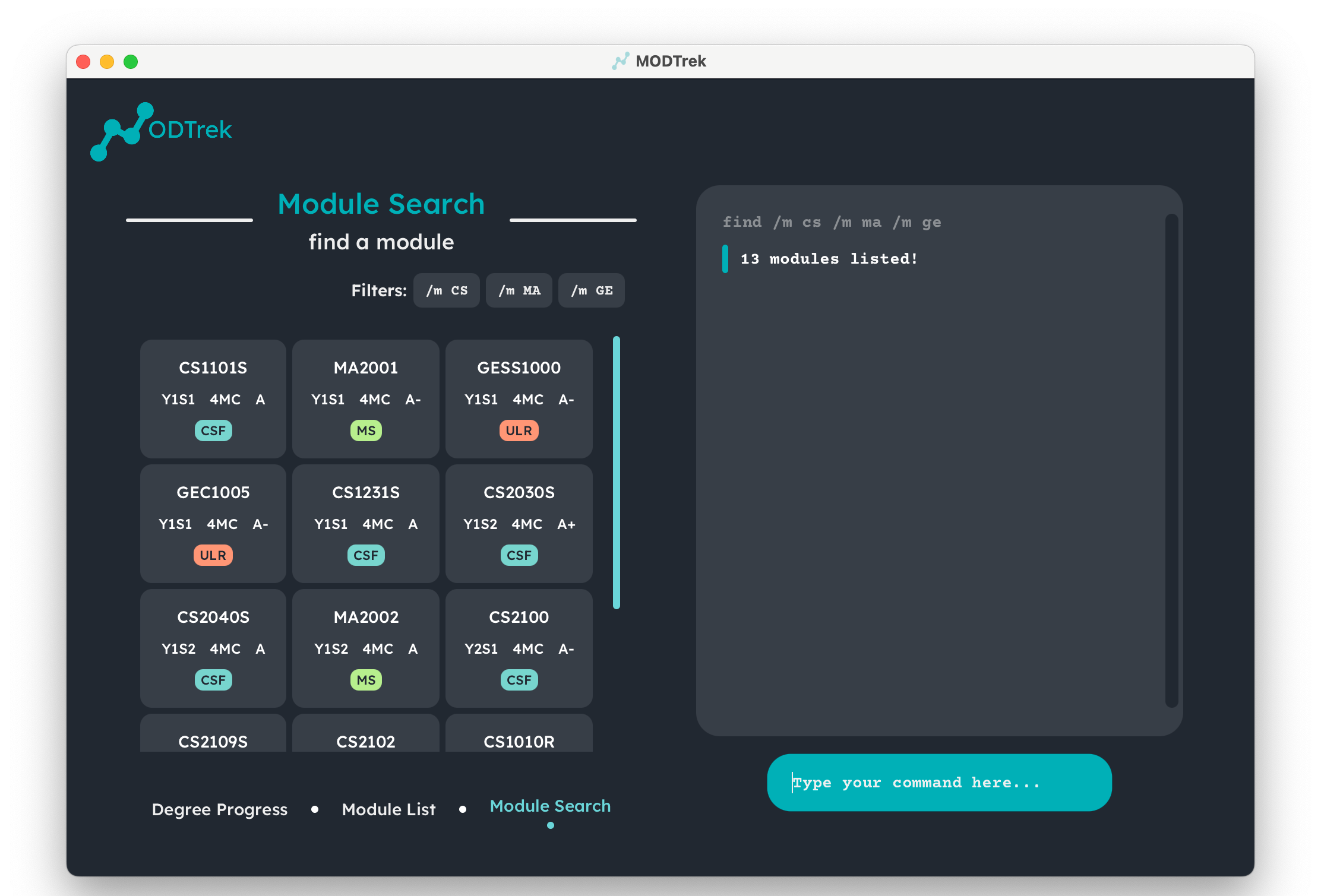Image resolution: width=1321 pixels, height=896 pixels.
Task: Click the CS2102 module card
Action: point(366,734)
